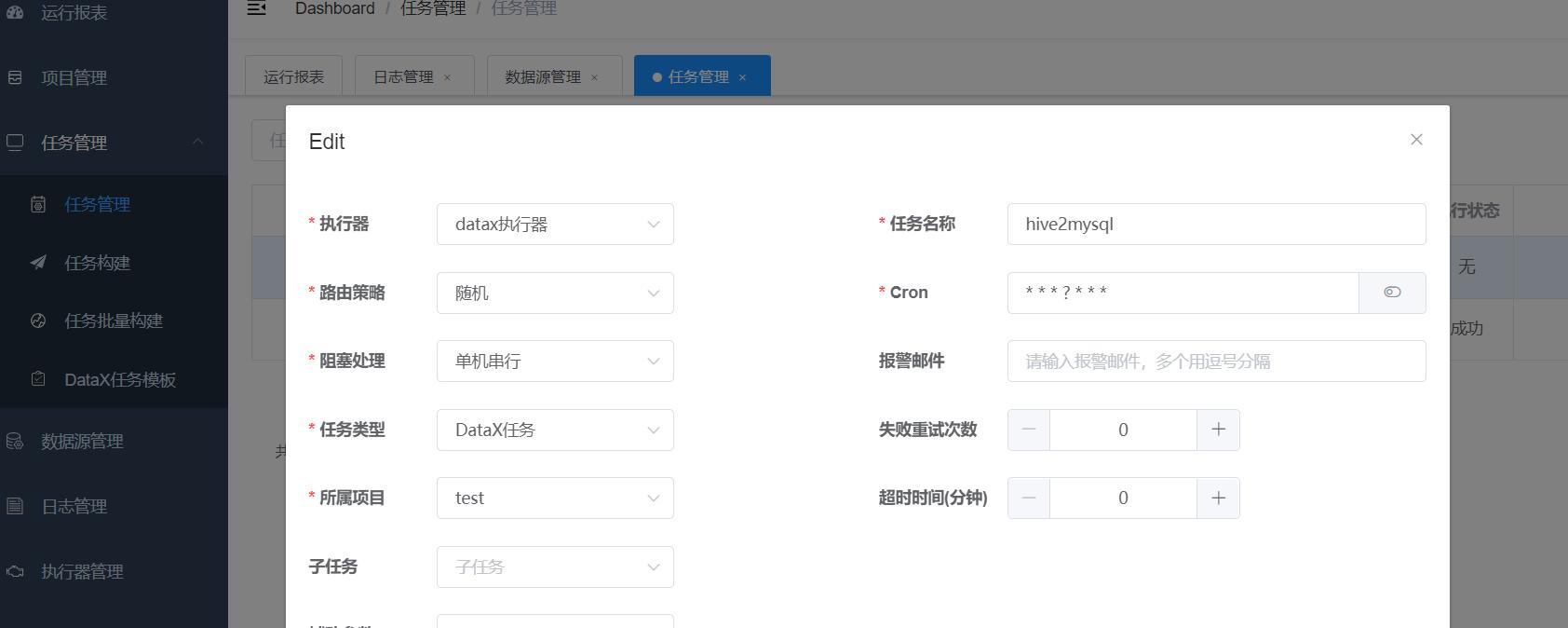The image size is (1568, 628).
Task: Toggle the Cron expression switch button
Action: (x=1392, y=293)
